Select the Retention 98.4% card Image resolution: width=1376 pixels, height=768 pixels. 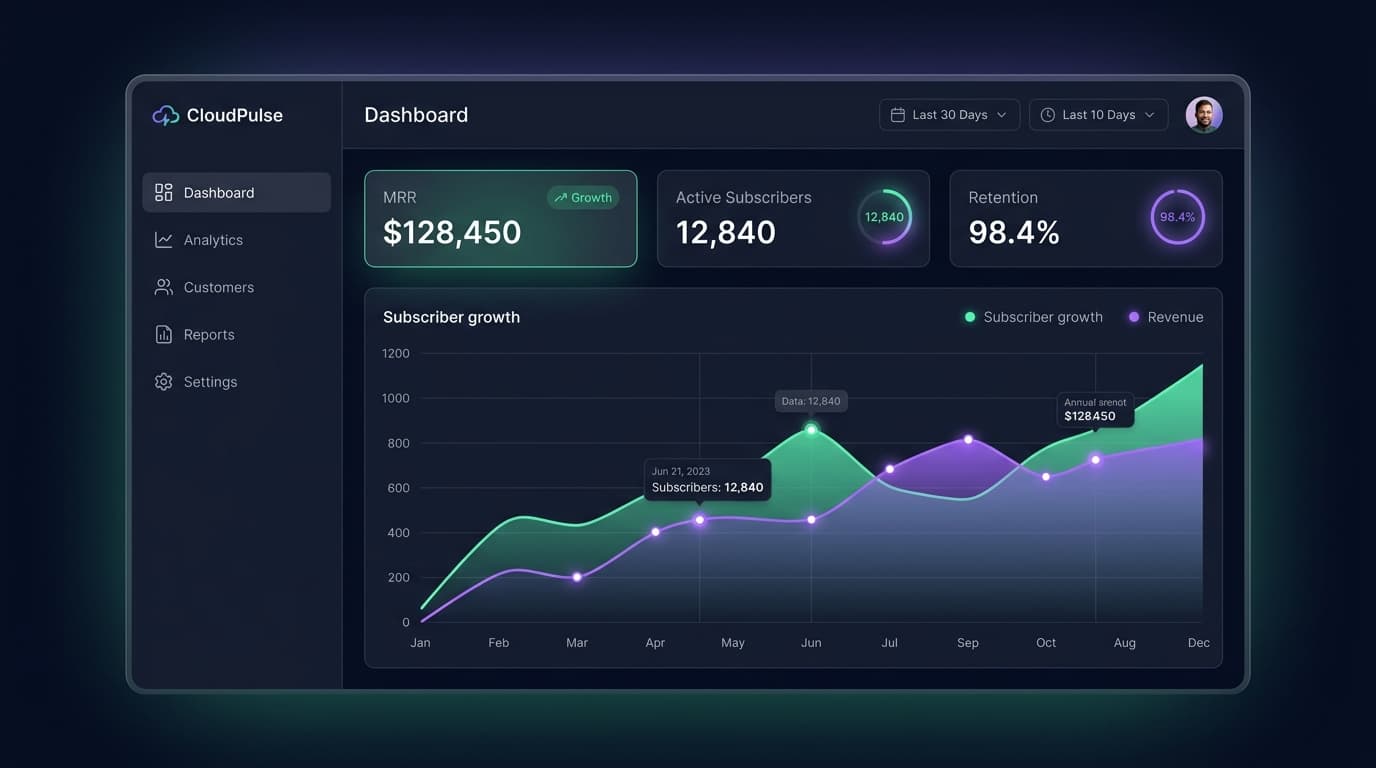tap(1086, 219)
